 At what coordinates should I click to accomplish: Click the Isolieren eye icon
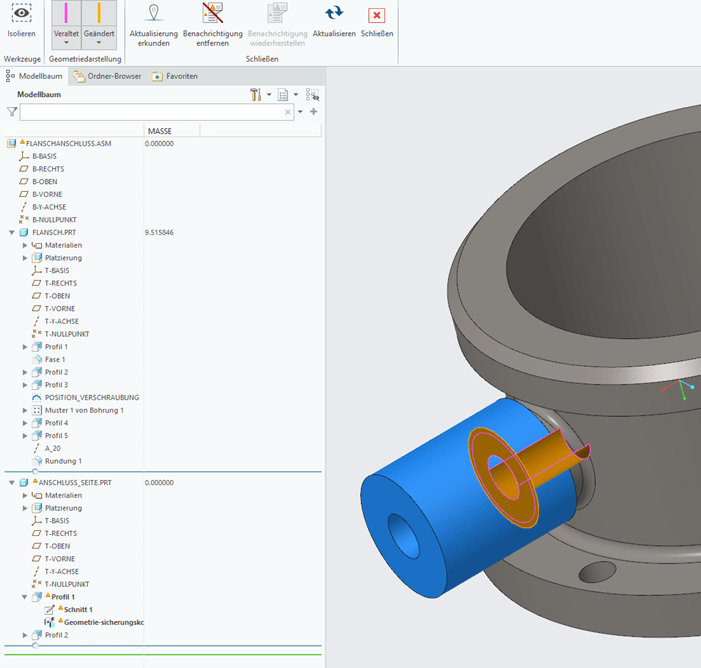click(21, 13)
